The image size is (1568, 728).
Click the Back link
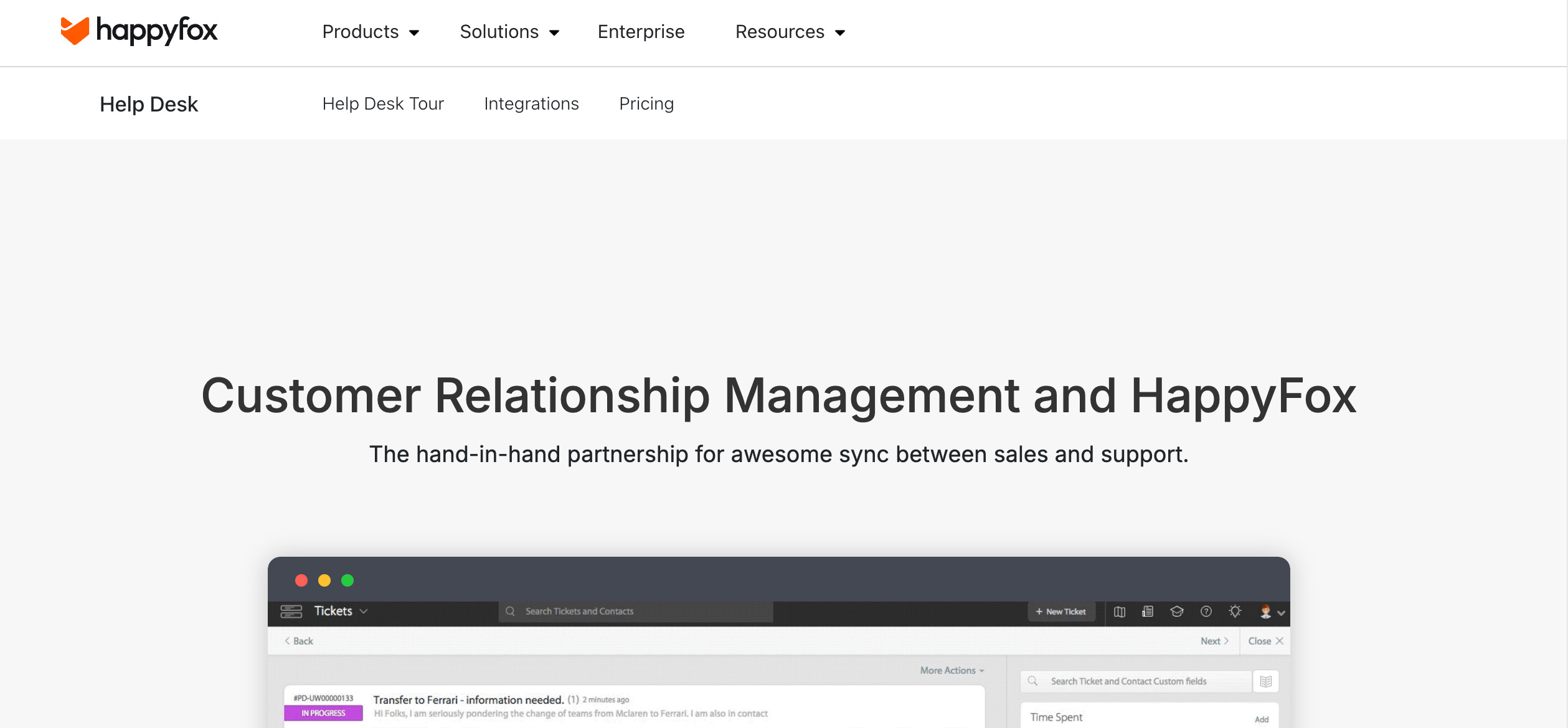click(299, 641)
